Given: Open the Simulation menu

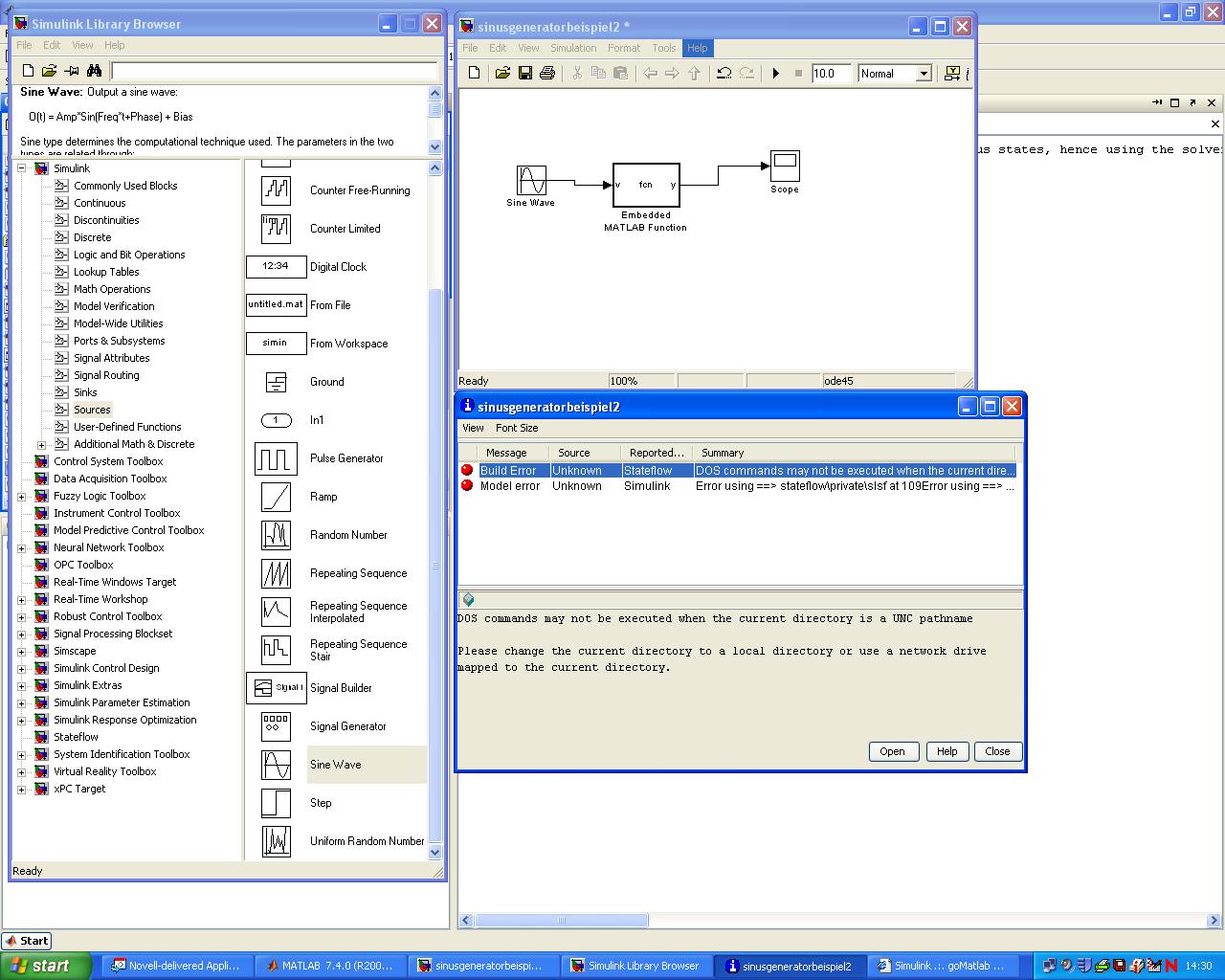Looking at the screenshot, I should pyautogui.click(x=573, y=48).
